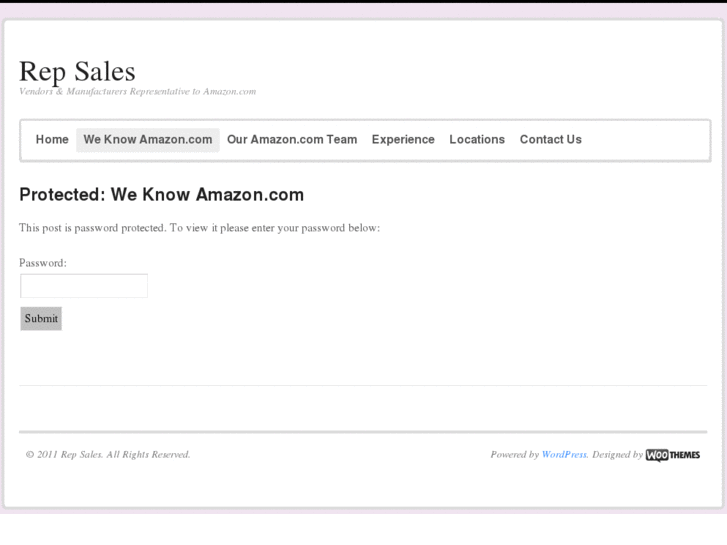Click the site tagline under Rep Sales
The width and height of the screenshot is (727, 545).
tap(137, 92)
